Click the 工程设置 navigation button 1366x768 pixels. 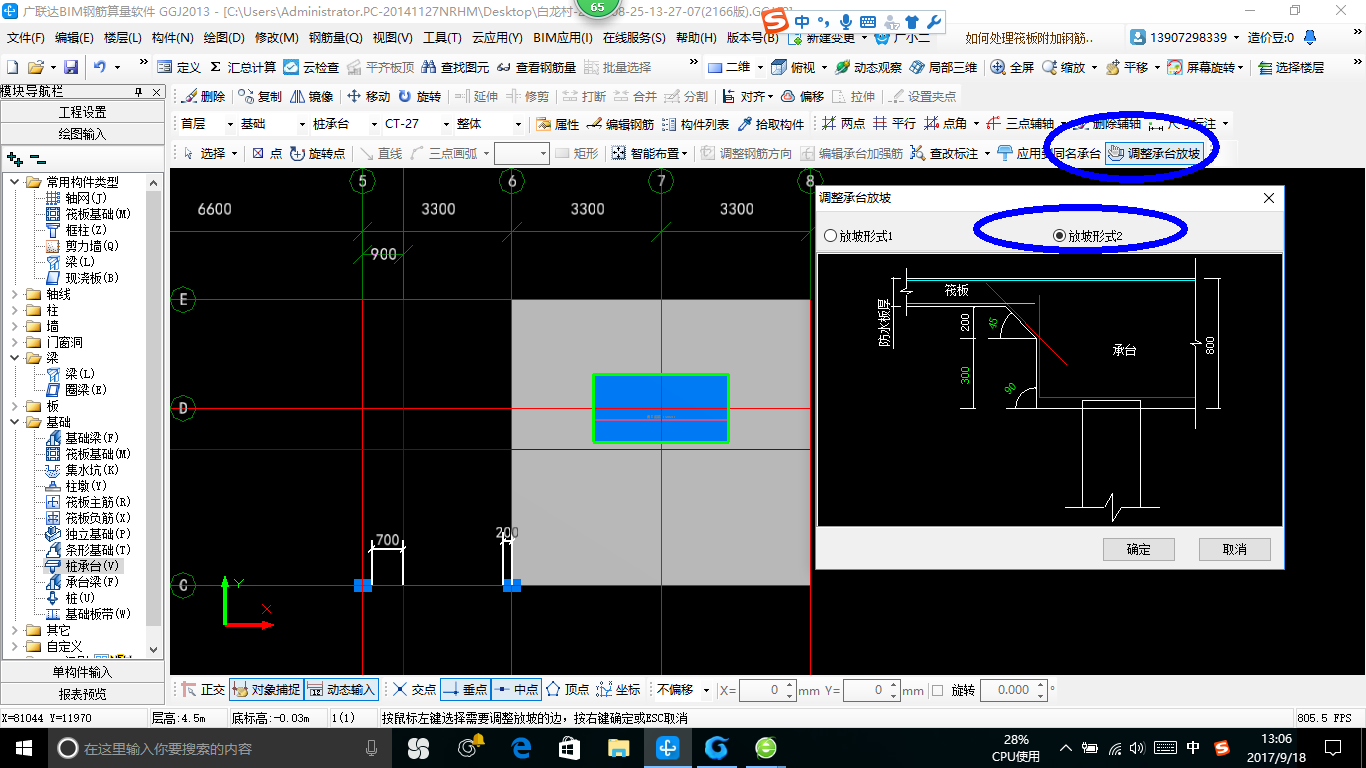coord(82,112)
